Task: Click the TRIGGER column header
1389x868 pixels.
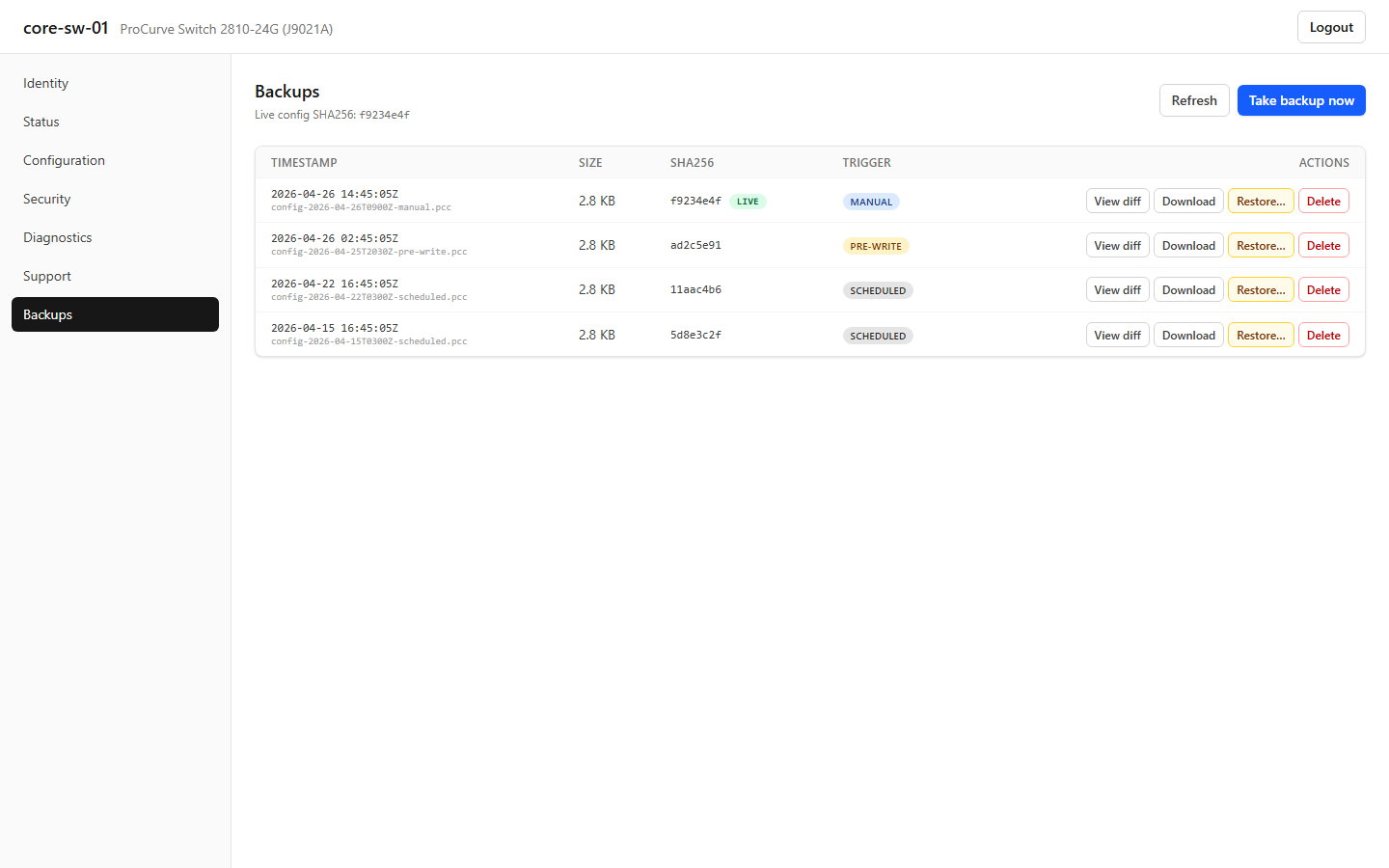Action: point(866,163)
